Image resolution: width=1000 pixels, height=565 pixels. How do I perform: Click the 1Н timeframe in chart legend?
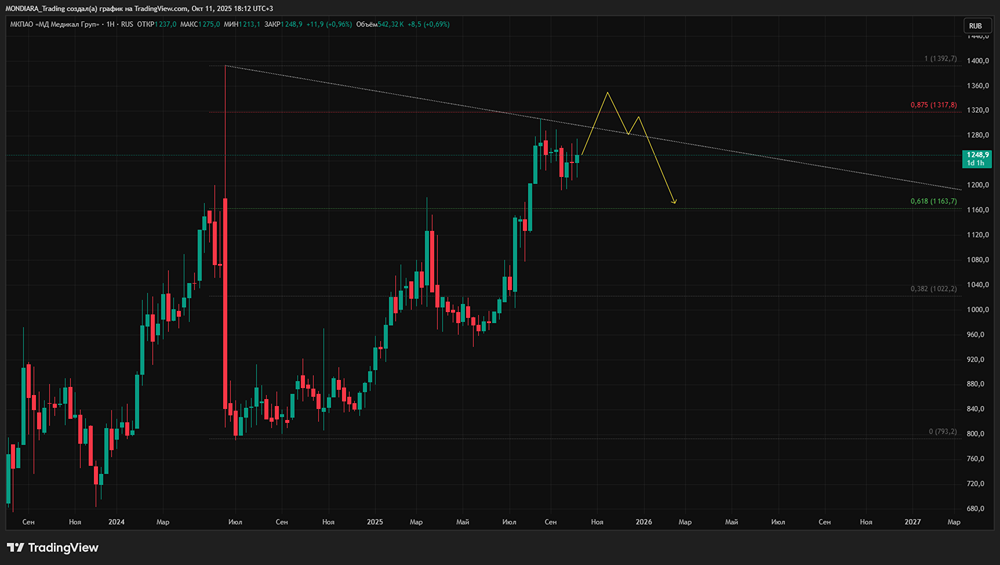110,24
